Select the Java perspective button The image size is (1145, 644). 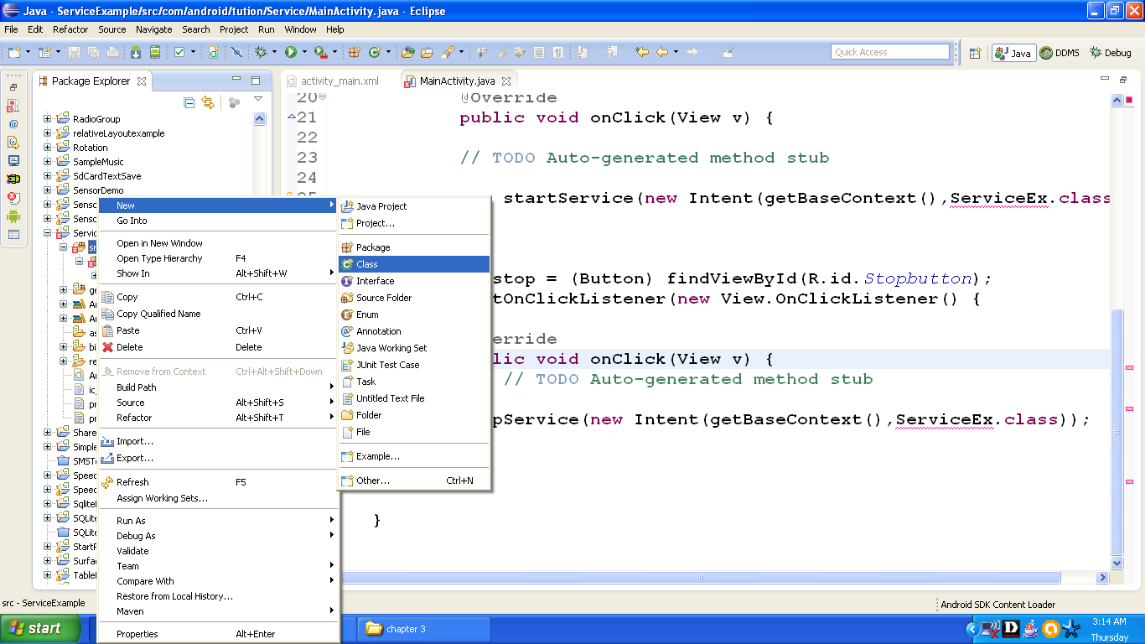pyautogui.click(x=1013, y=53)
